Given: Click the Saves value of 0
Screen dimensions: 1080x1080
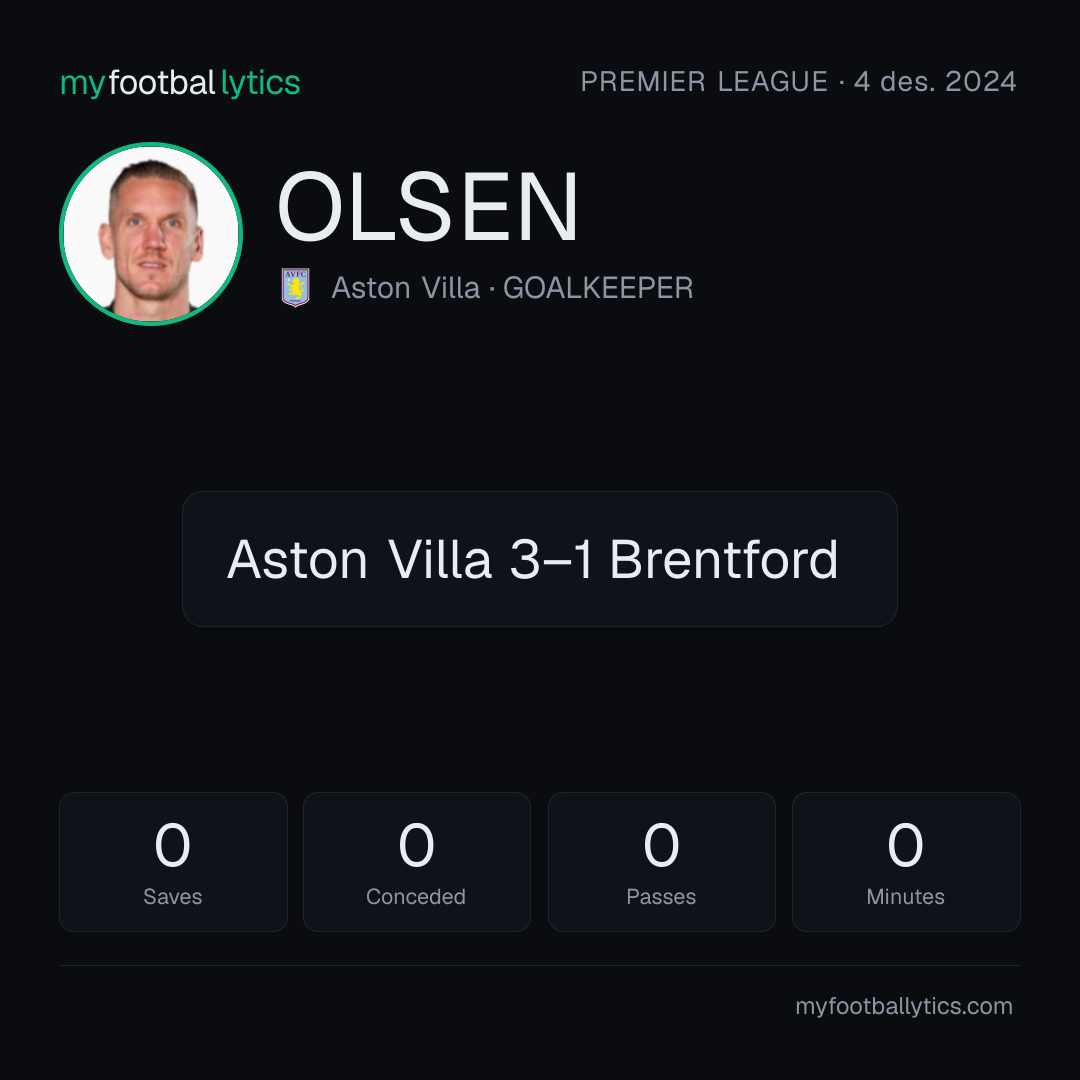Looking at the screenshot, I should tap(172, 844).
